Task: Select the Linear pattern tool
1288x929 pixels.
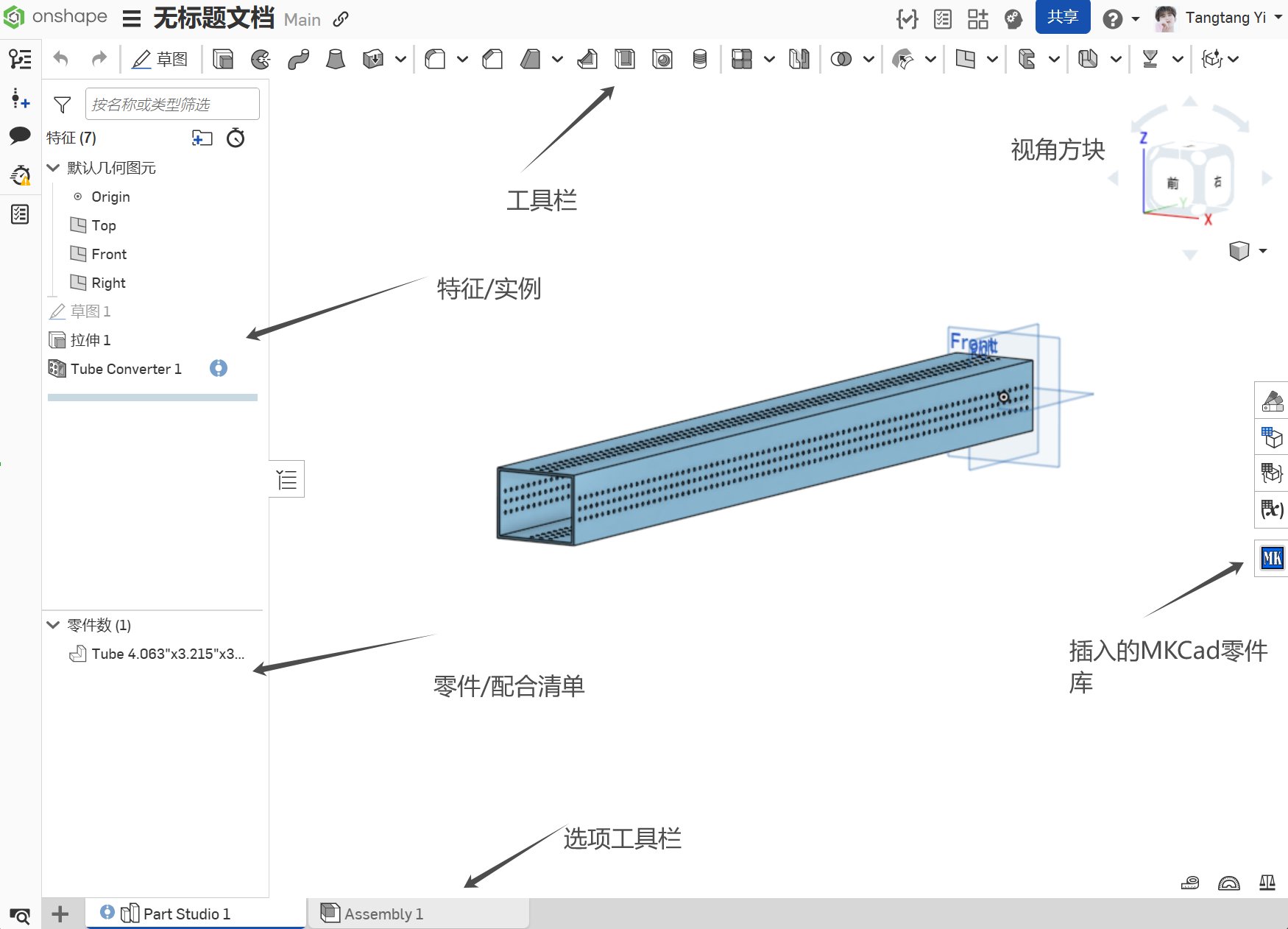Action: (742, 59)
